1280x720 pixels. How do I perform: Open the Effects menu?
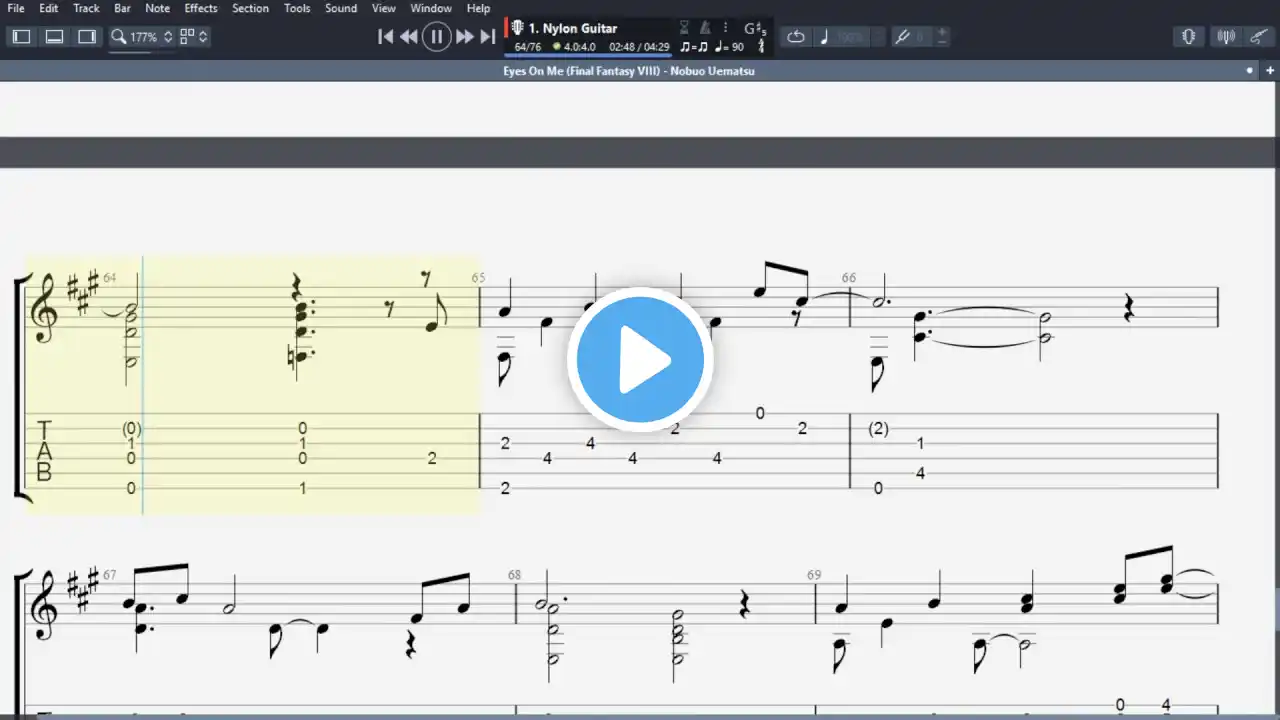201,8
